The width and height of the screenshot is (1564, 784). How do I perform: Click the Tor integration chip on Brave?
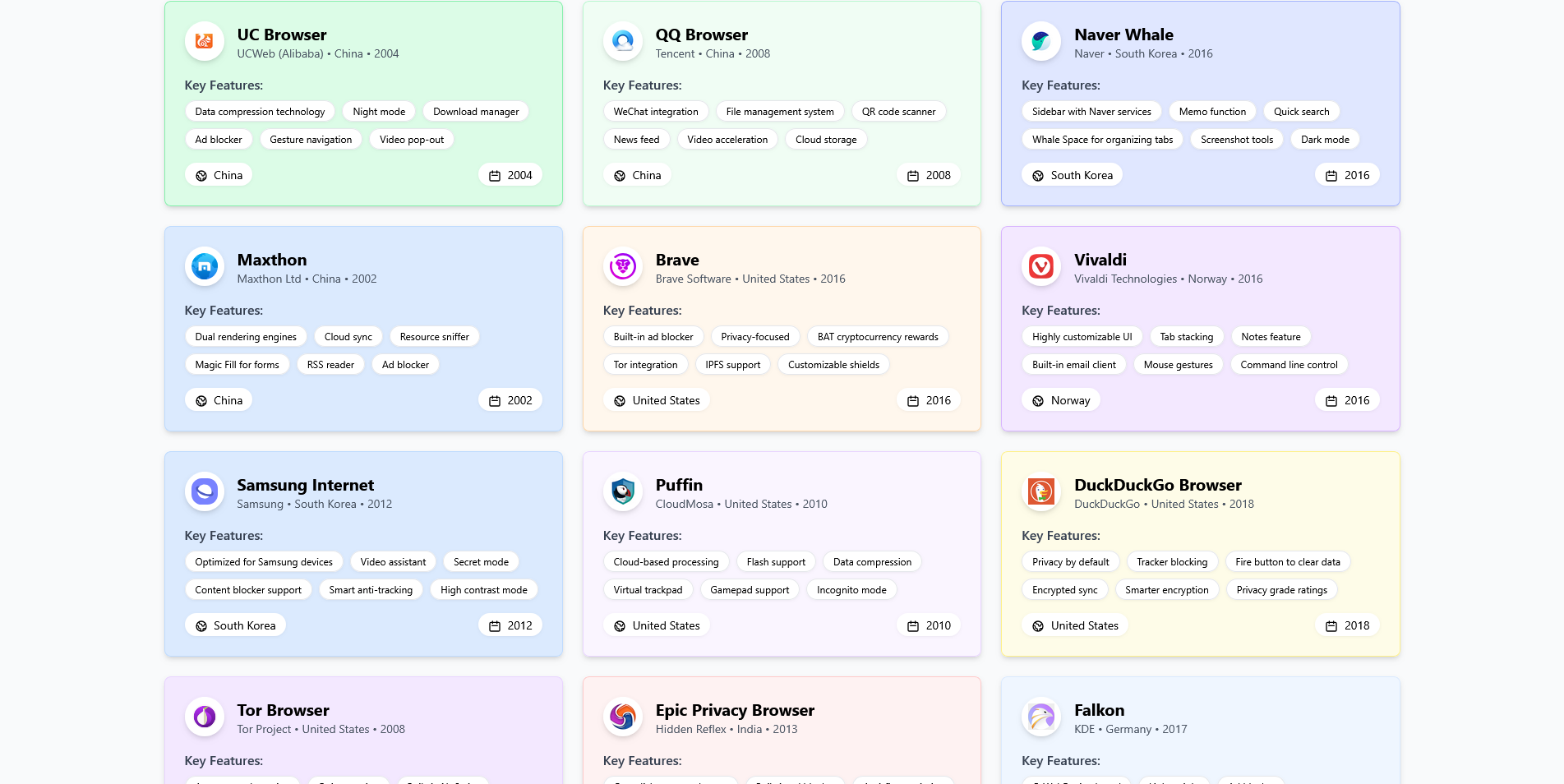[x=646, y=364]
